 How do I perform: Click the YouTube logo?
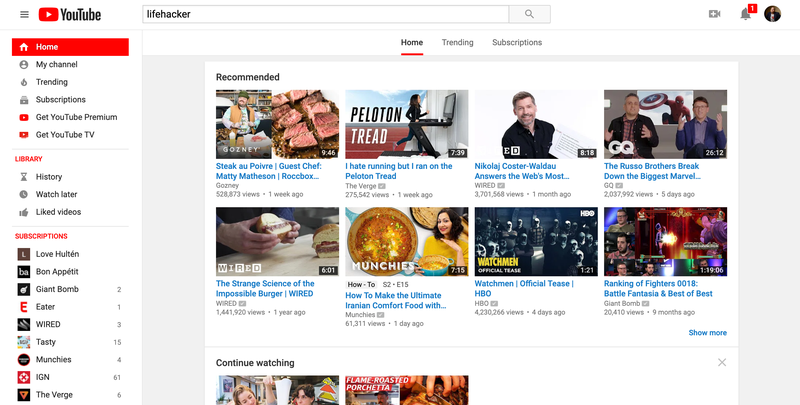70,14
